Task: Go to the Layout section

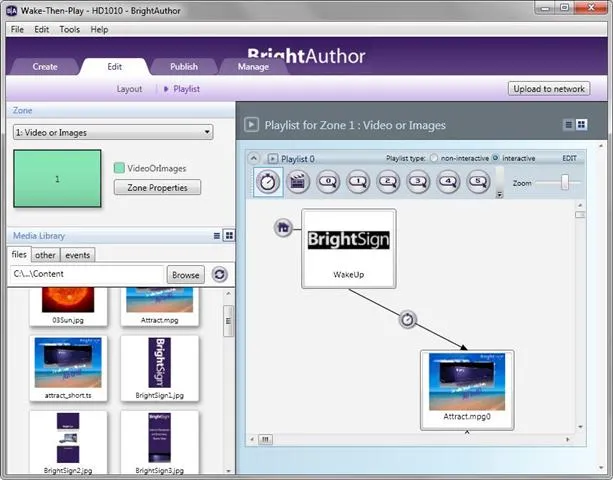Action: pyautogui.click(x=129, y=89)
